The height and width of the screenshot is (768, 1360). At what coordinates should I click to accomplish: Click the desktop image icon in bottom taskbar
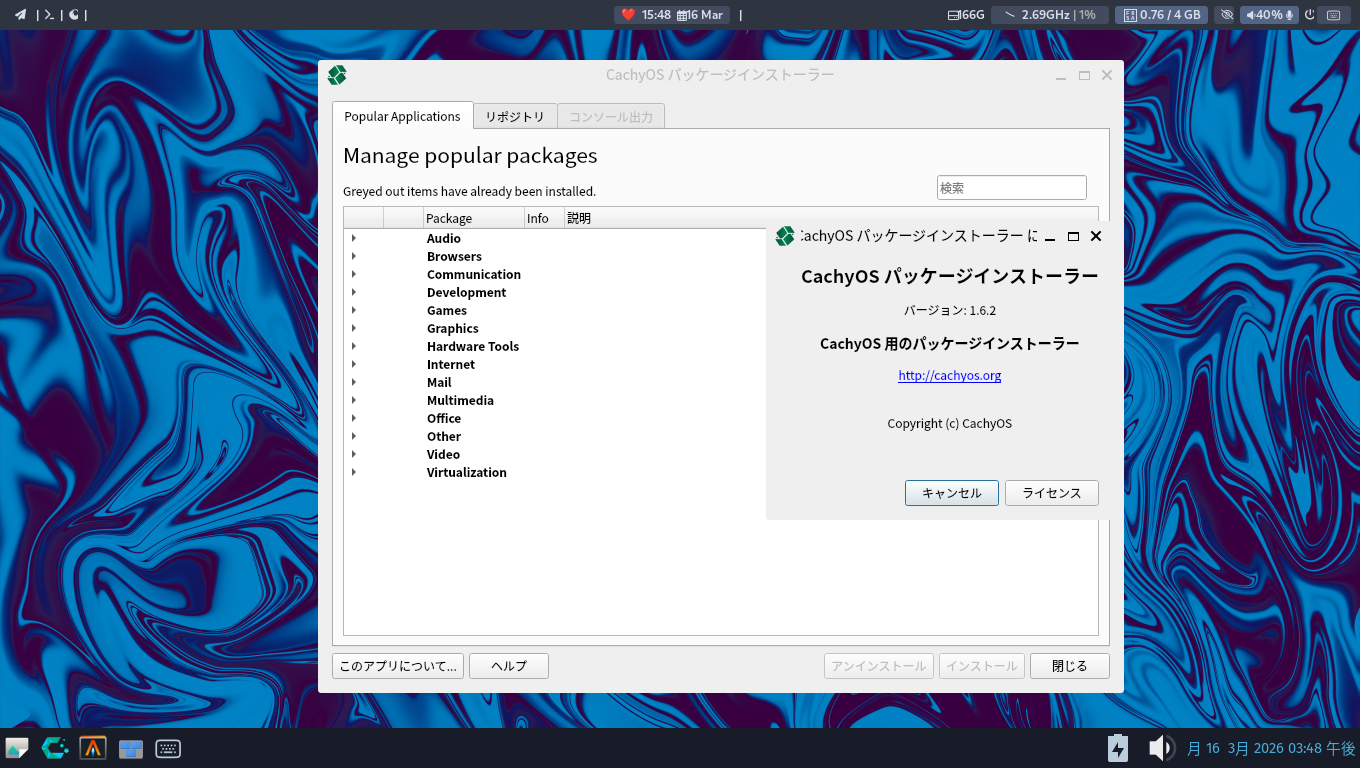click(x=17, y=748)
